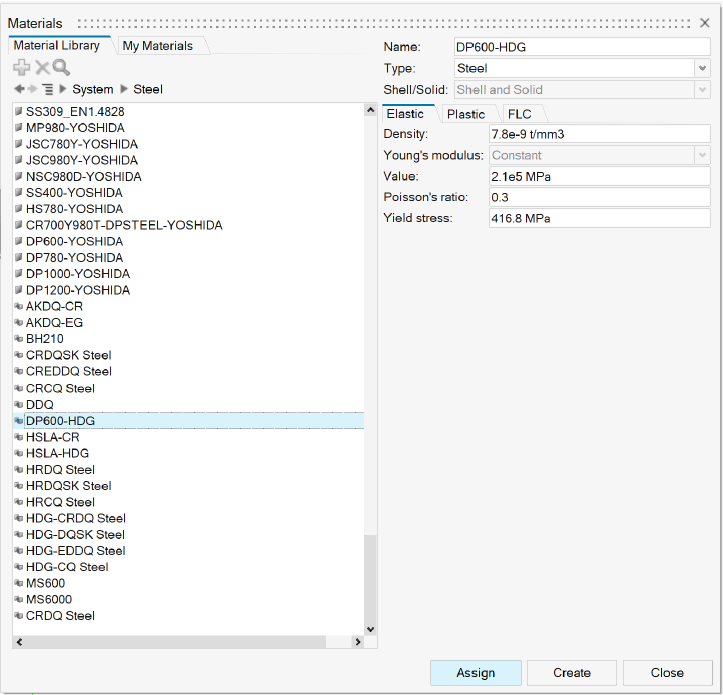Image resolution: width=723 pixels, height=695 pixels.
Task: Click the Create button
Action: point(571,673)
